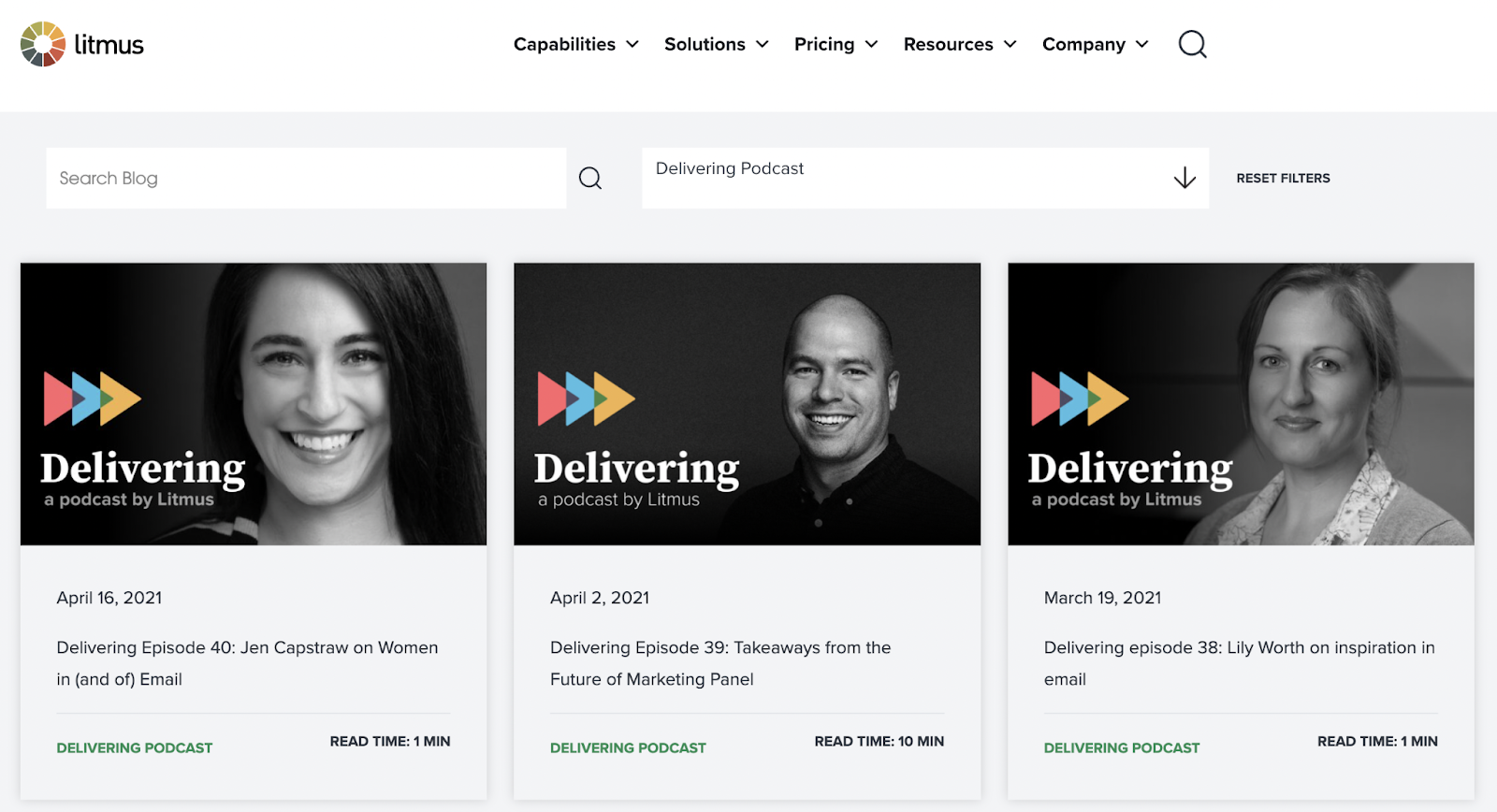Open the Resources menu

(960, 44)
